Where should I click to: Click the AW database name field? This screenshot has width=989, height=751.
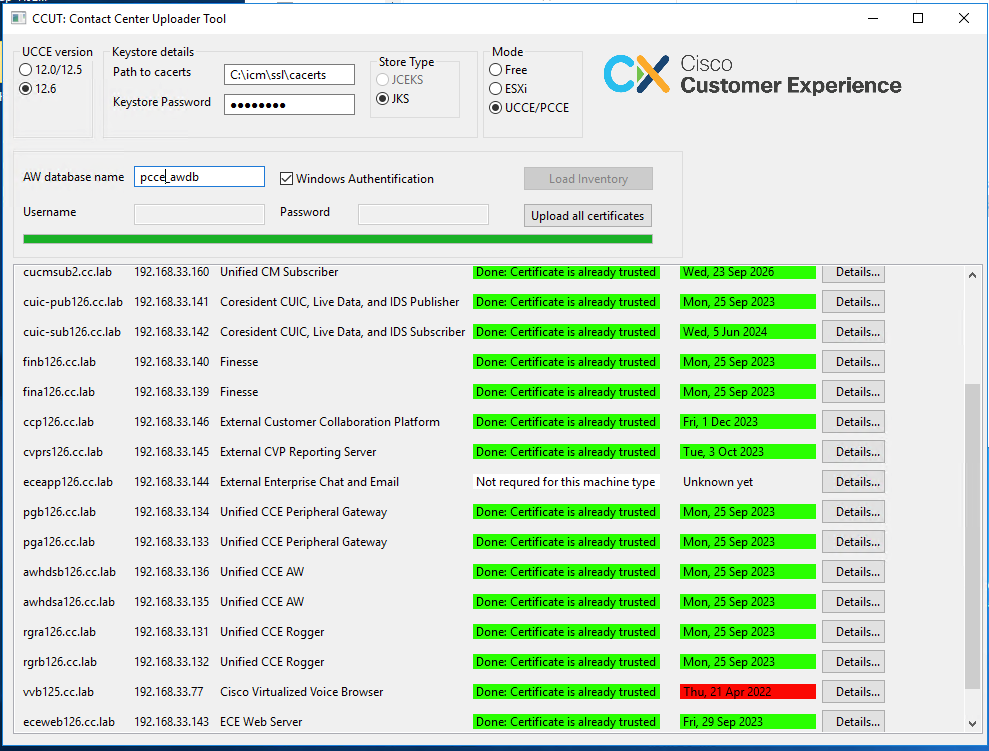point(199,177)
